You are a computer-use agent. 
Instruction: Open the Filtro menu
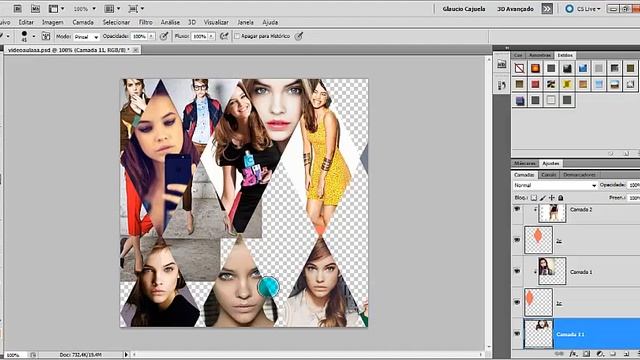tap(145, 22)
